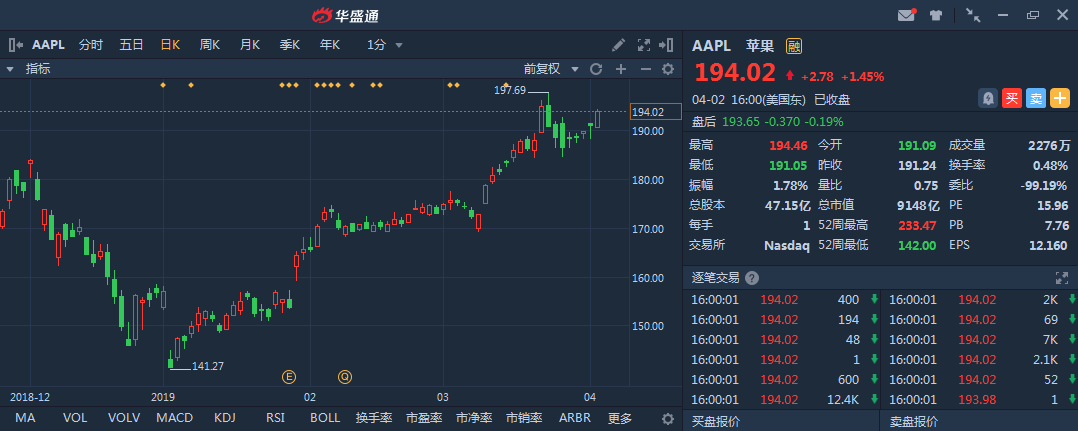This screenshot has height=431, width=1078.
Task: Click first yellow diamond event marker
Action: pyautogui.click(x=163, y=85)
